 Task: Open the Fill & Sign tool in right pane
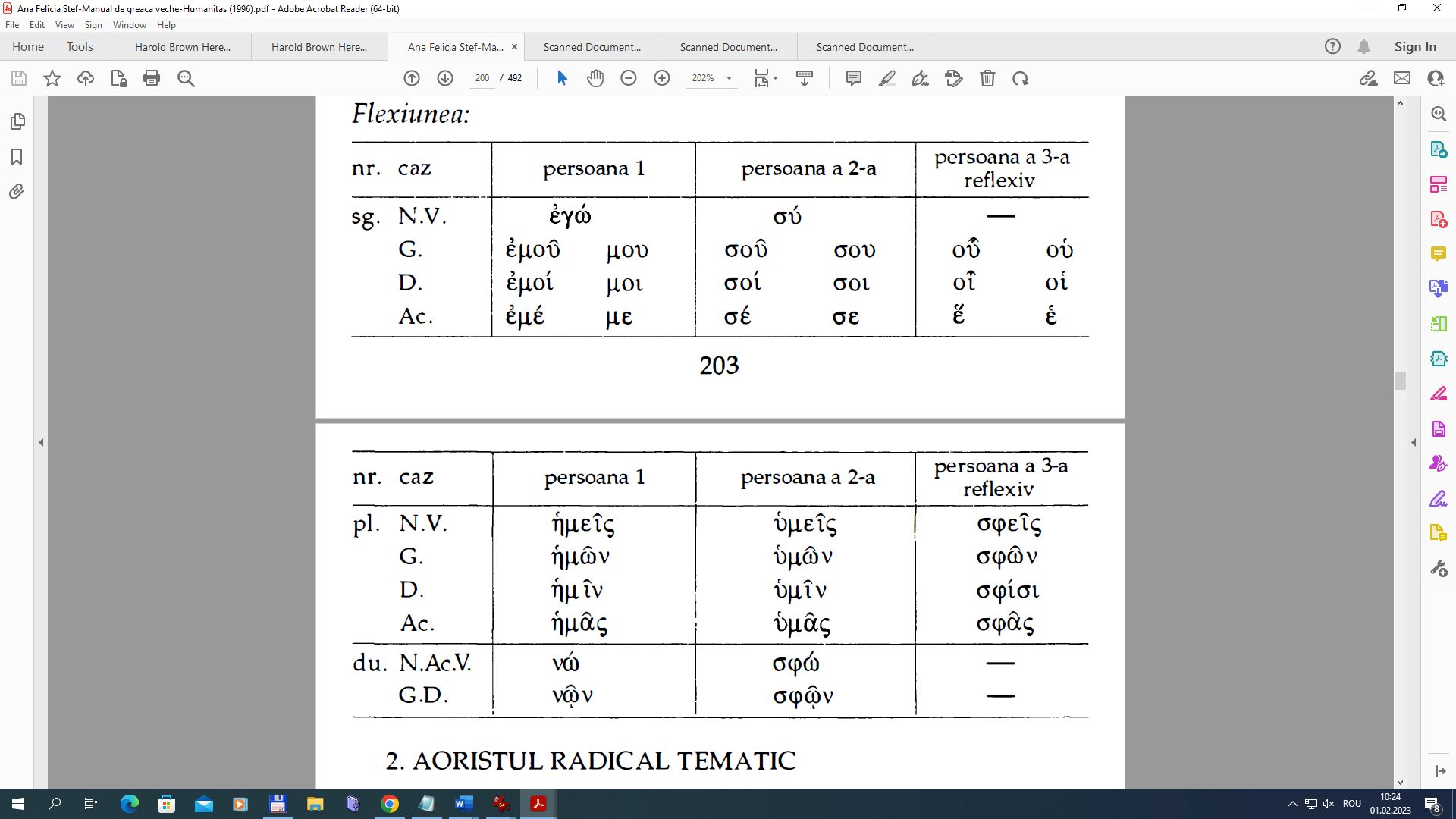pyautogui.click(x=1439, y=499)
